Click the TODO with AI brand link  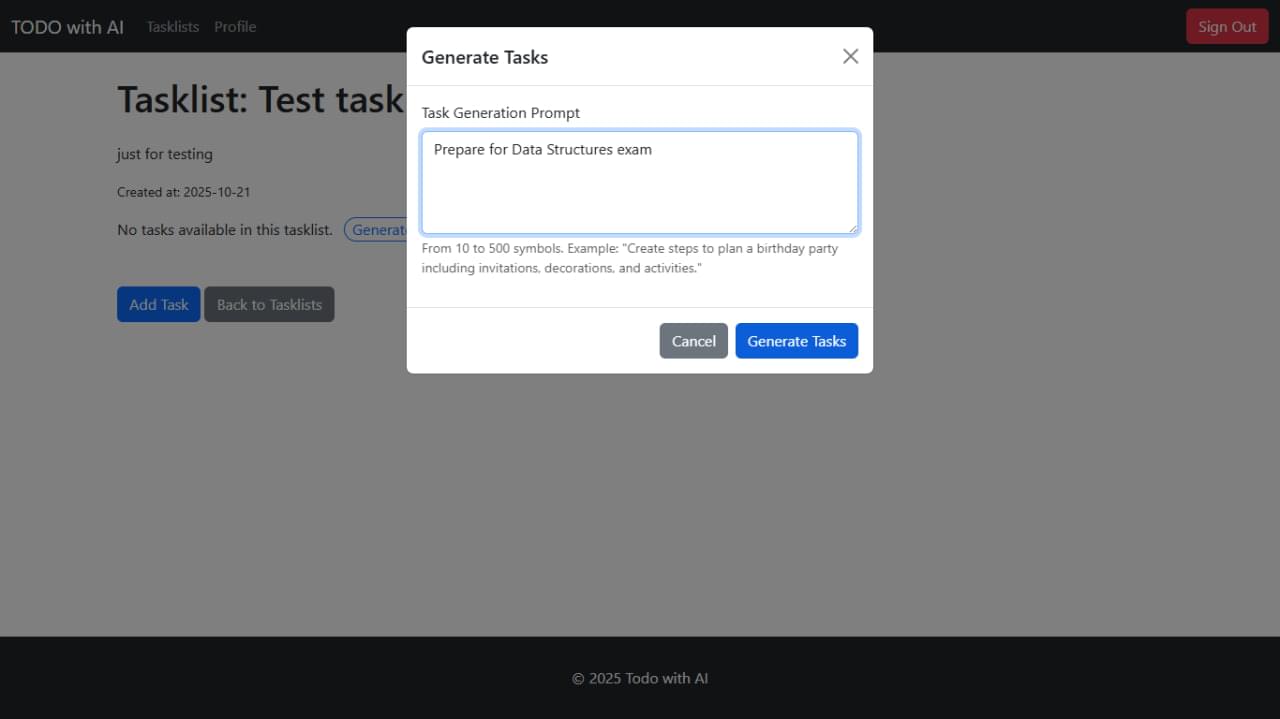pos(68,27)
